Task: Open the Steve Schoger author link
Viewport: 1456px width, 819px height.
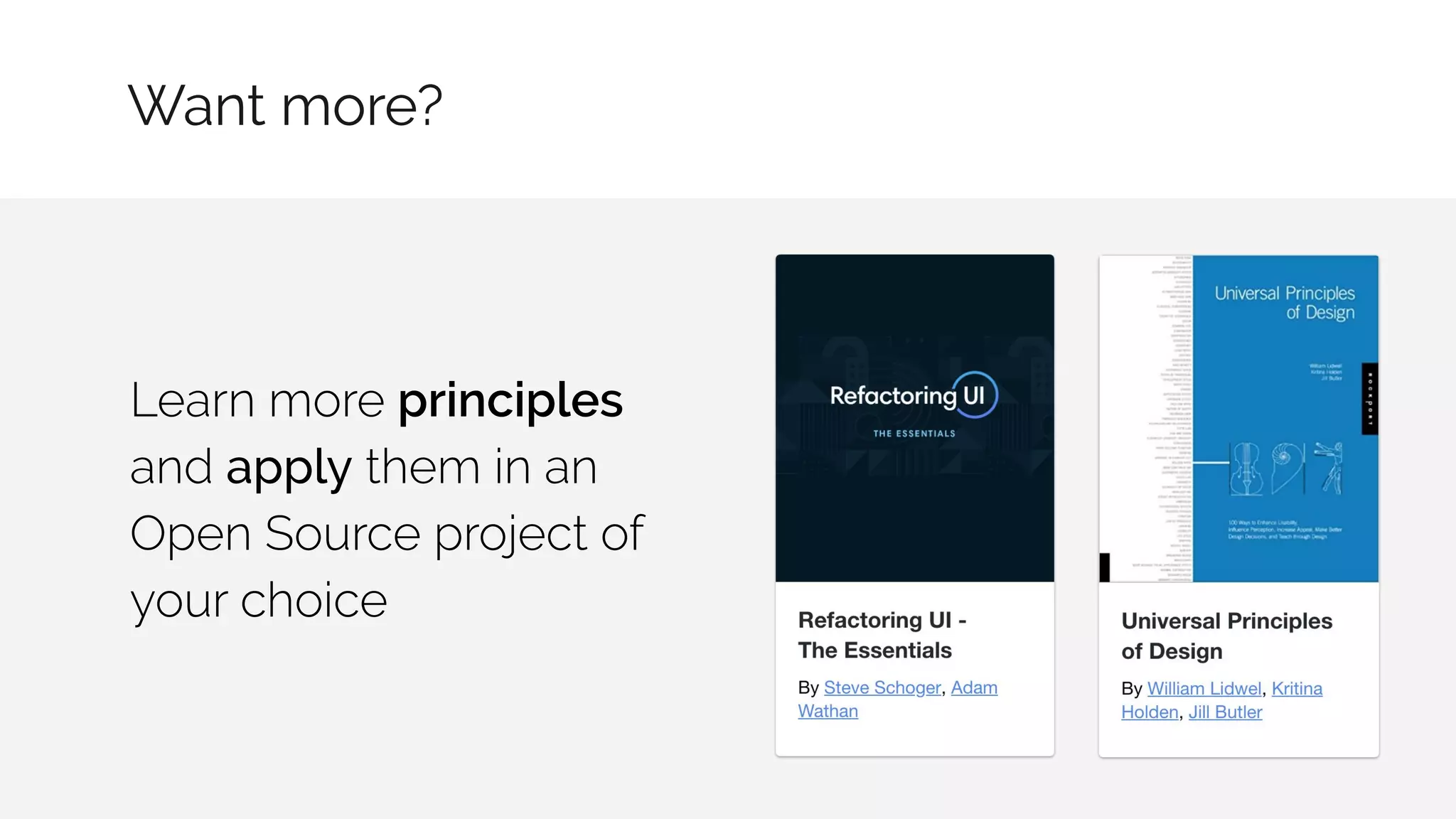Action: pos(882,687)
